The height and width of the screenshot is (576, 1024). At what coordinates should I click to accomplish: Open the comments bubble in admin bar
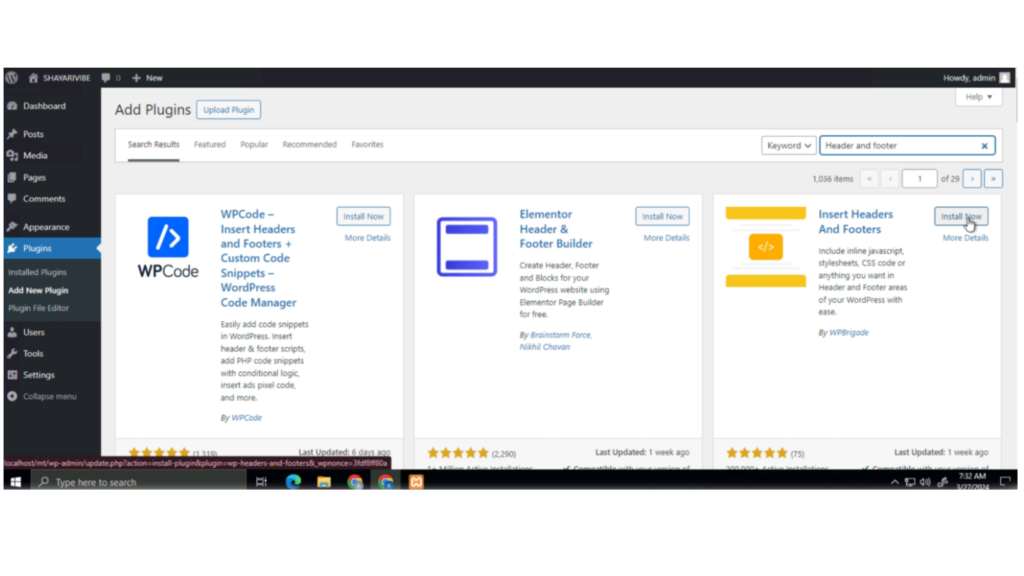(x=110, y=78)
